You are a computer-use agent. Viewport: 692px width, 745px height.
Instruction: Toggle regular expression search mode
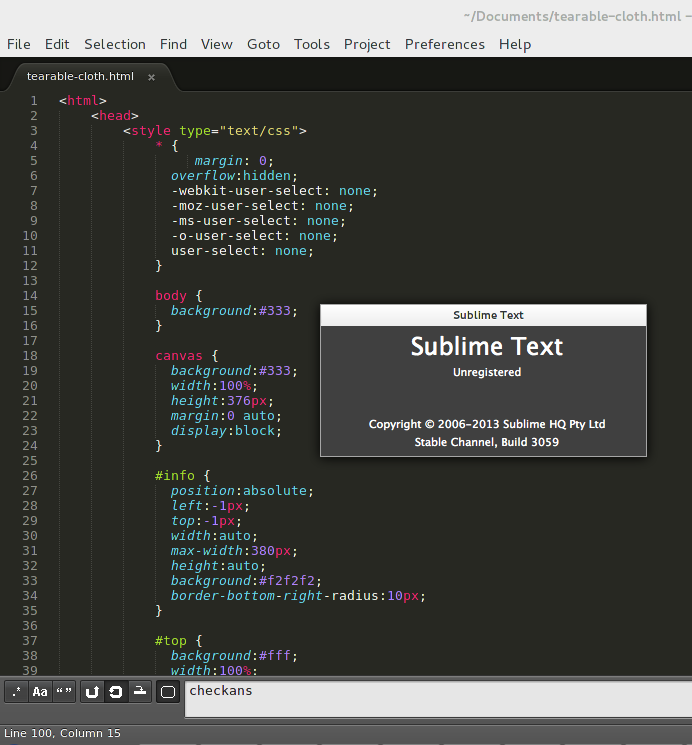tap(16, 692)
